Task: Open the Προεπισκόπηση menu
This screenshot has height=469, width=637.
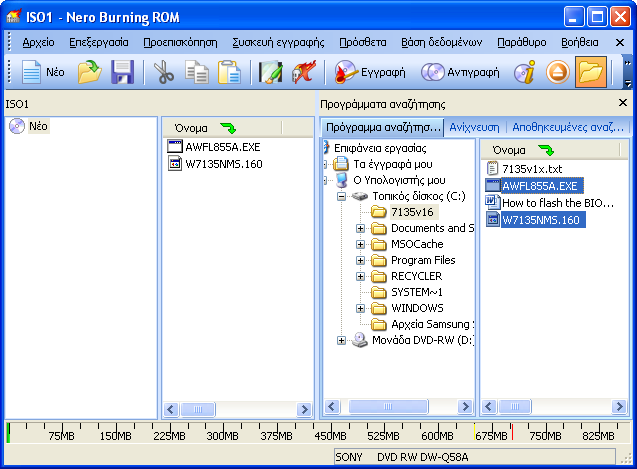Action: coord(180,42)
